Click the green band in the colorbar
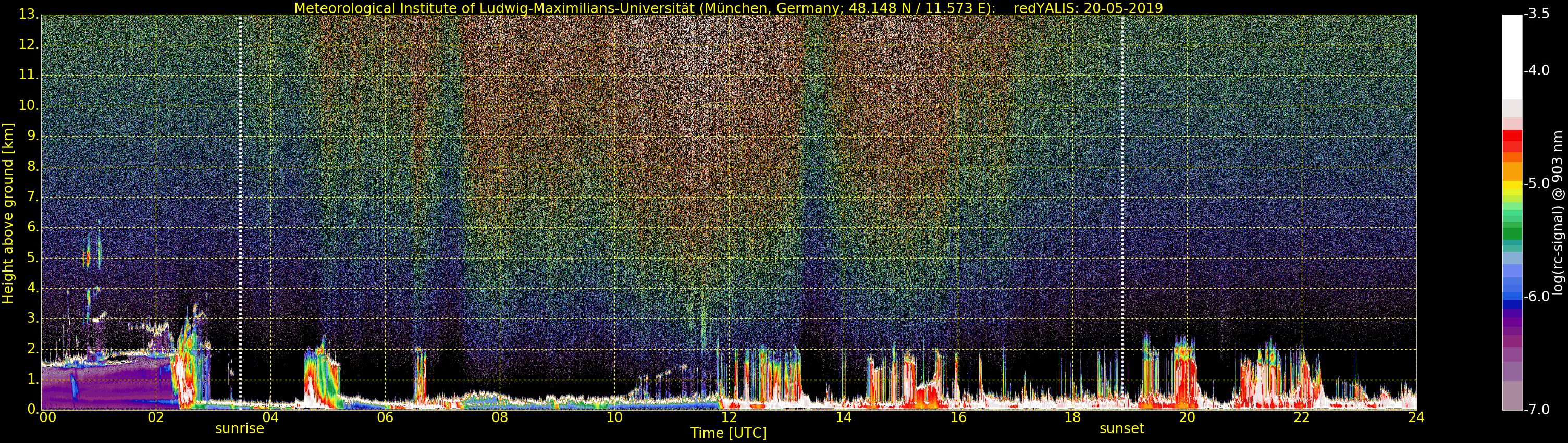The height and width of the screenshot is (443, 1568). click(x=1512, y=232)
